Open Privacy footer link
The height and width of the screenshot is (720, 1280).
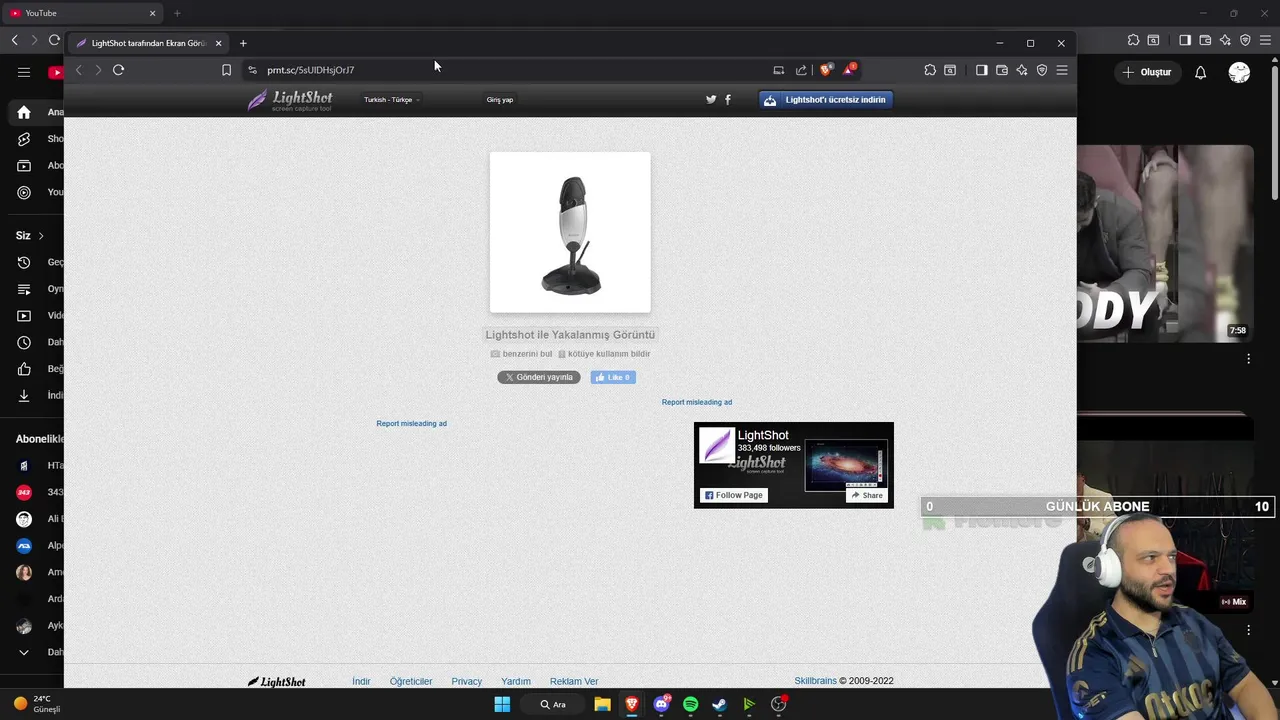click(467, 681)
